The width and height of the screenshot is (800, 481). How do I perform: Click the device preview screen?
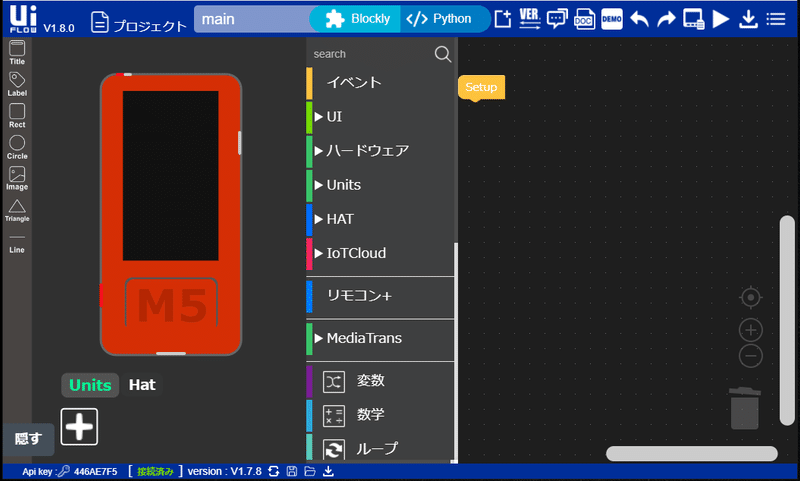point(170,175)
